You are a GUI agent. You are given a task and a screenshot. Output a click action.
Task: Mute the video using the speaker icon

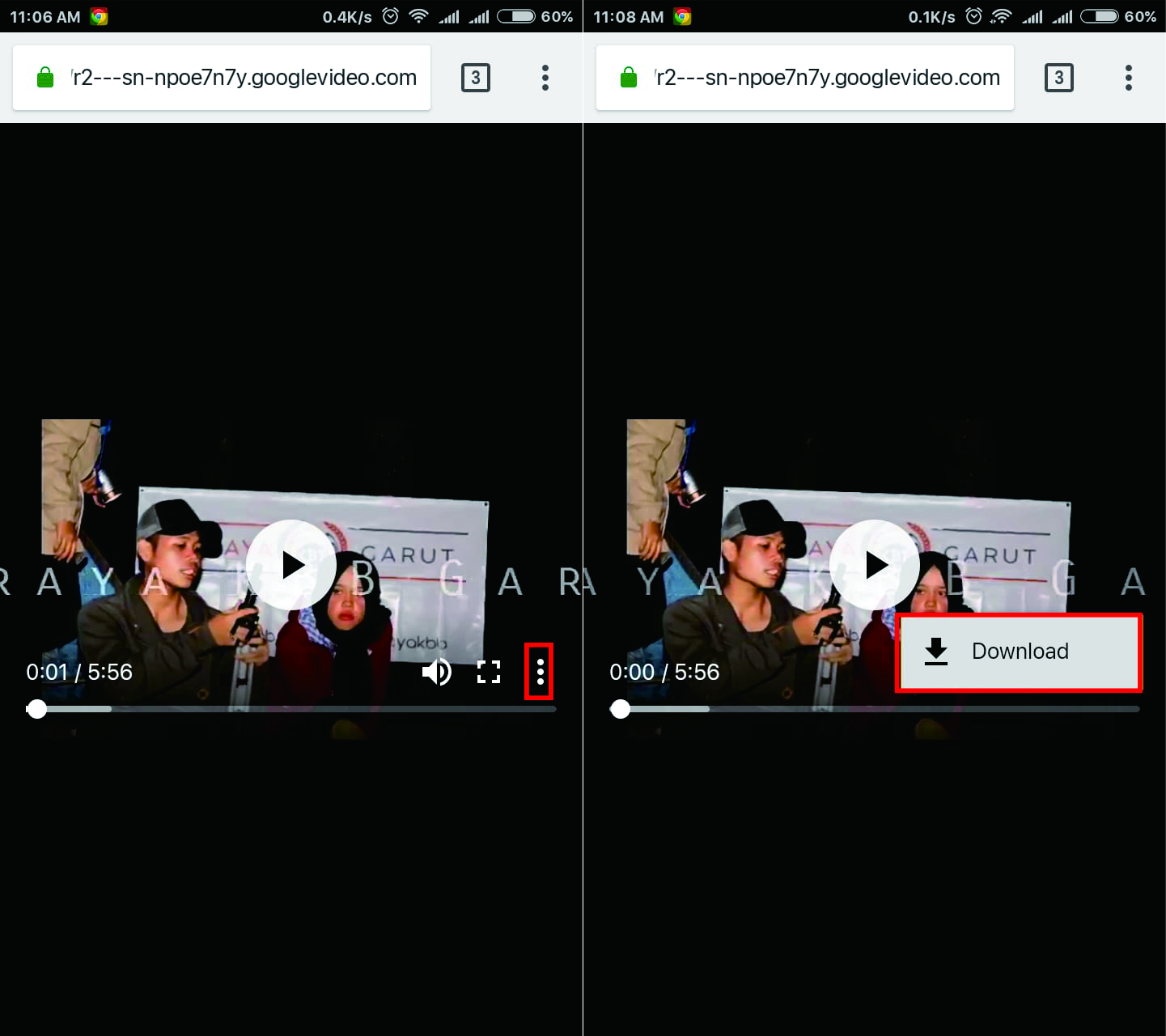[x=437, y=671]
